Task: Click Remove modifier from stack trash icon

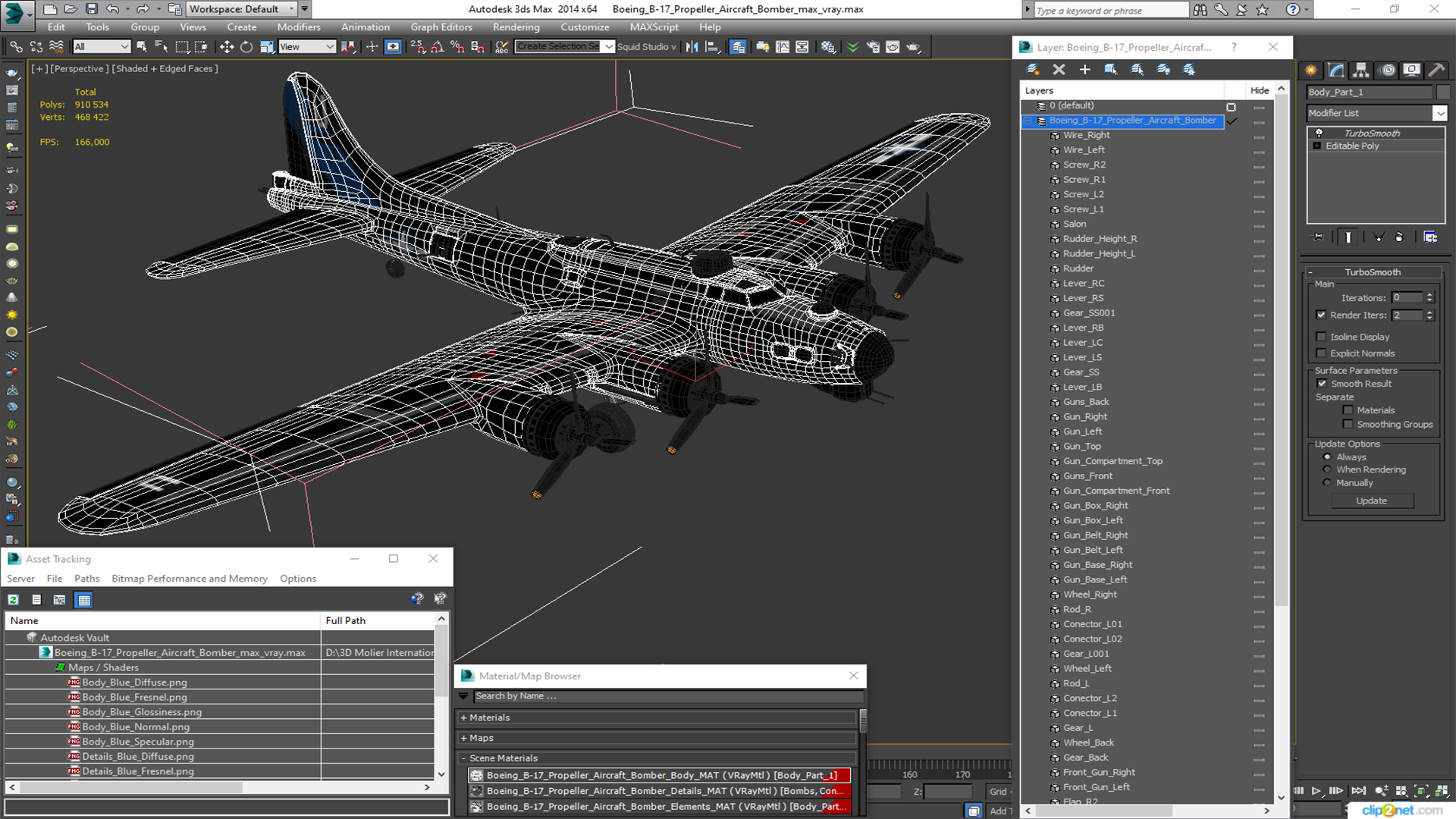Action: point(1399,237)
